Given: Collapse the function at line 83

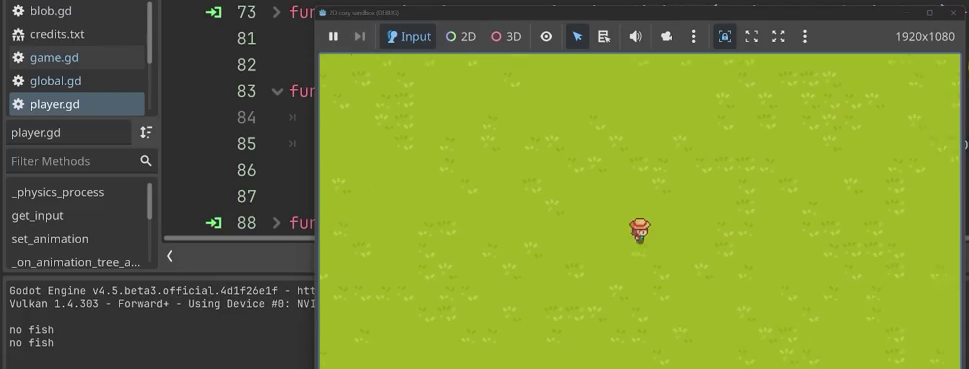Looking at the screenshot, I should [x=277, y=91].
